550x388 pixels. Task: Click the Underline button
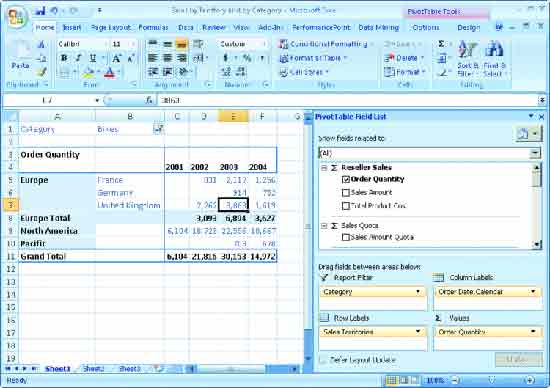pos(93,58)
